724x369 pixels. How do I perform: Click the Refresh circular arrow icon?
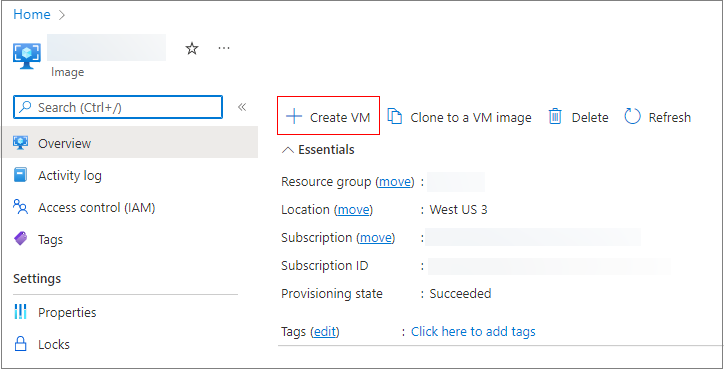(x=632, y=117)
